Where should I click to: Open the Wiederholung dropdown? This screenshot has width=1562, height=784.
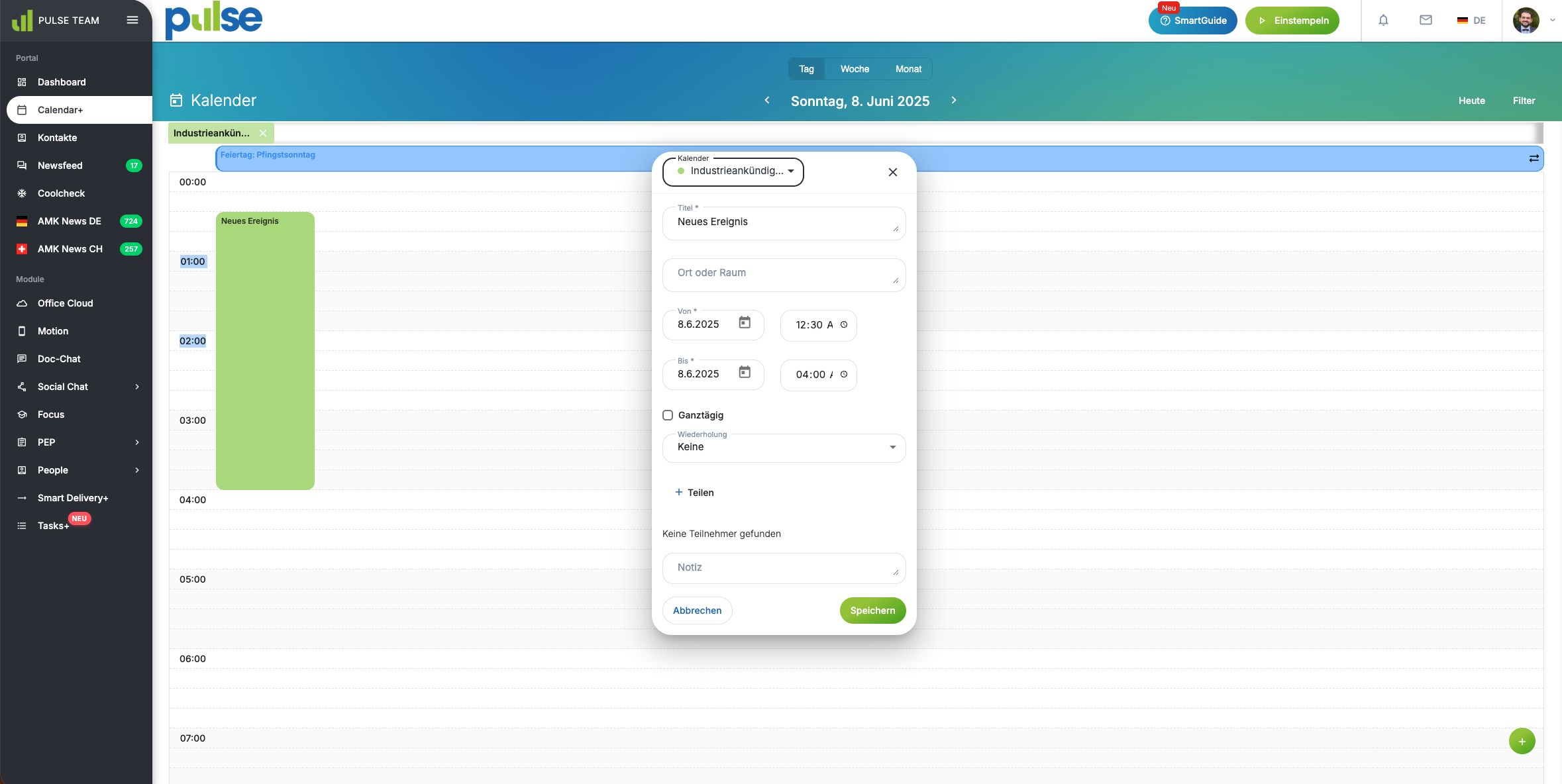784,448
